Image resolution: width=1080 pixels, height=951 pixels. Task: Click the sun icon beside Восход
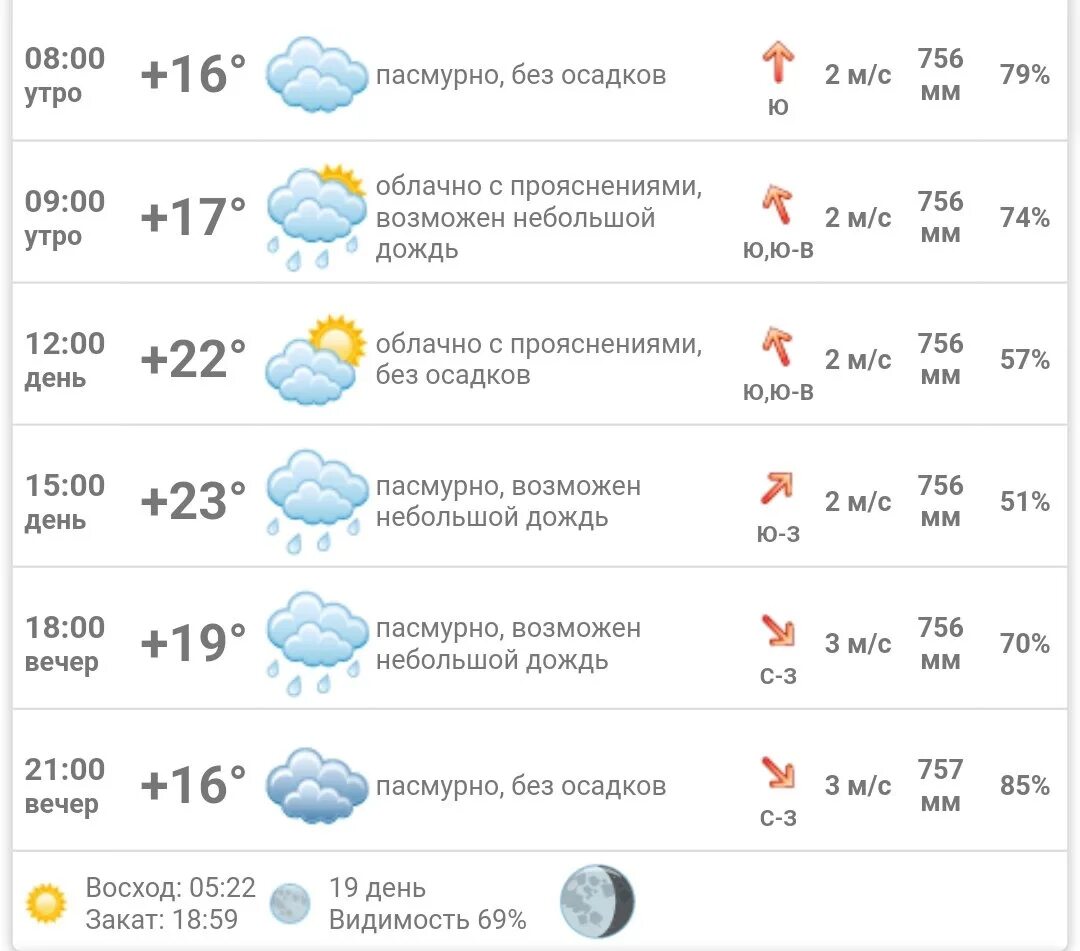pos(46,903)
